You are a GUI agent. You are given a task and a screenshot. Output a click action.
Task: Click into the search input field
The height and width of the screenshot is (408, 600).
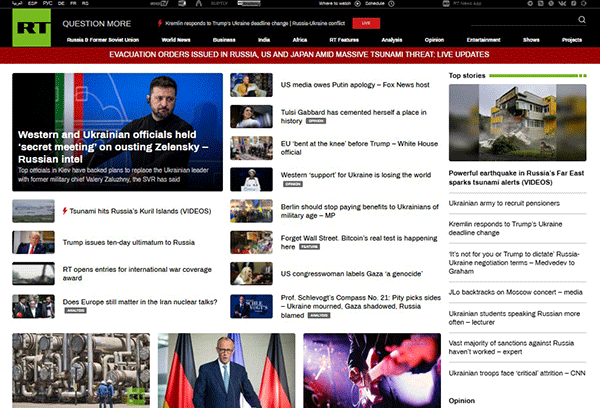[x=523, y=20]
